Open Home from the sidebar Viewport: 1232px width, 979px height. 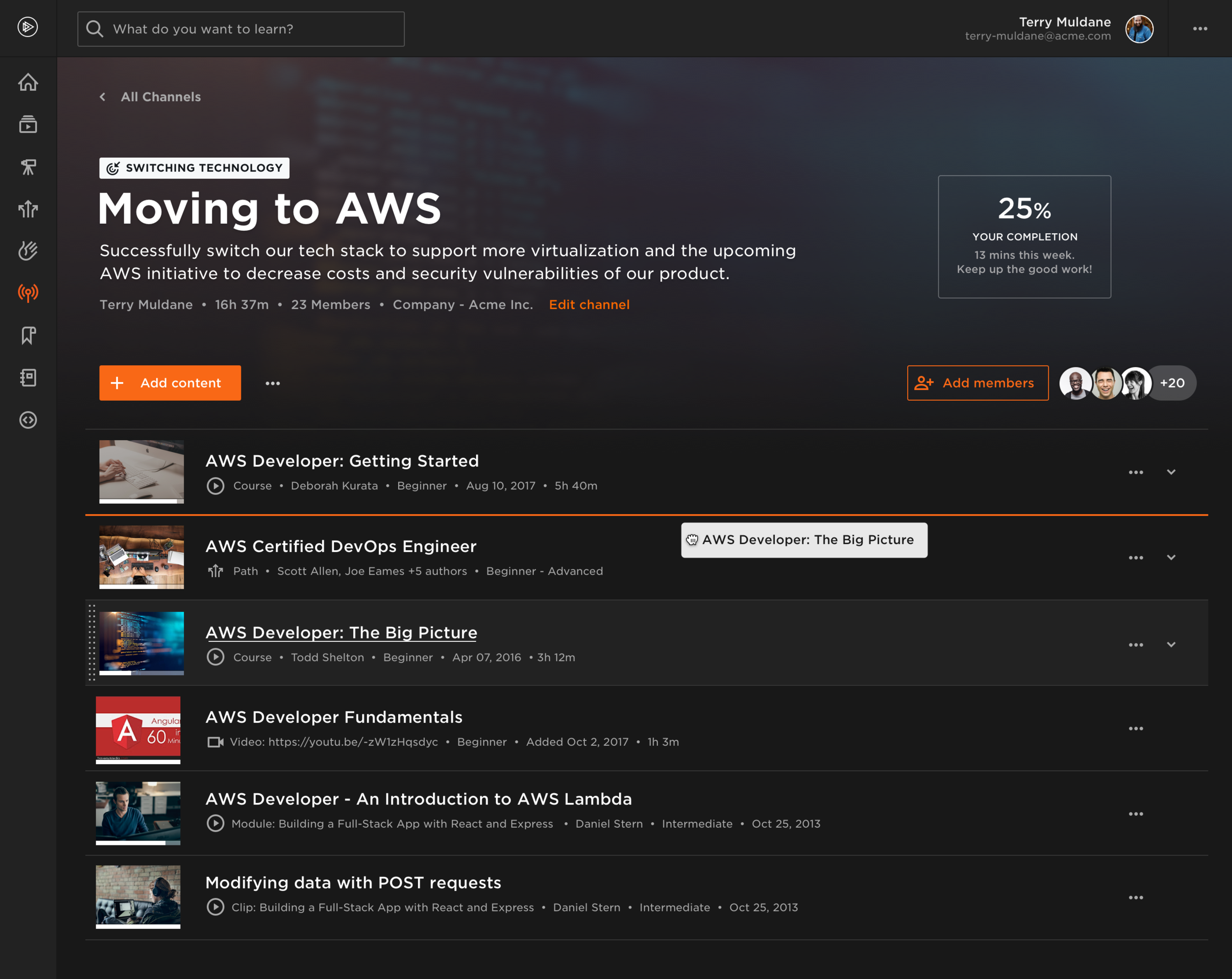(28, 82)
